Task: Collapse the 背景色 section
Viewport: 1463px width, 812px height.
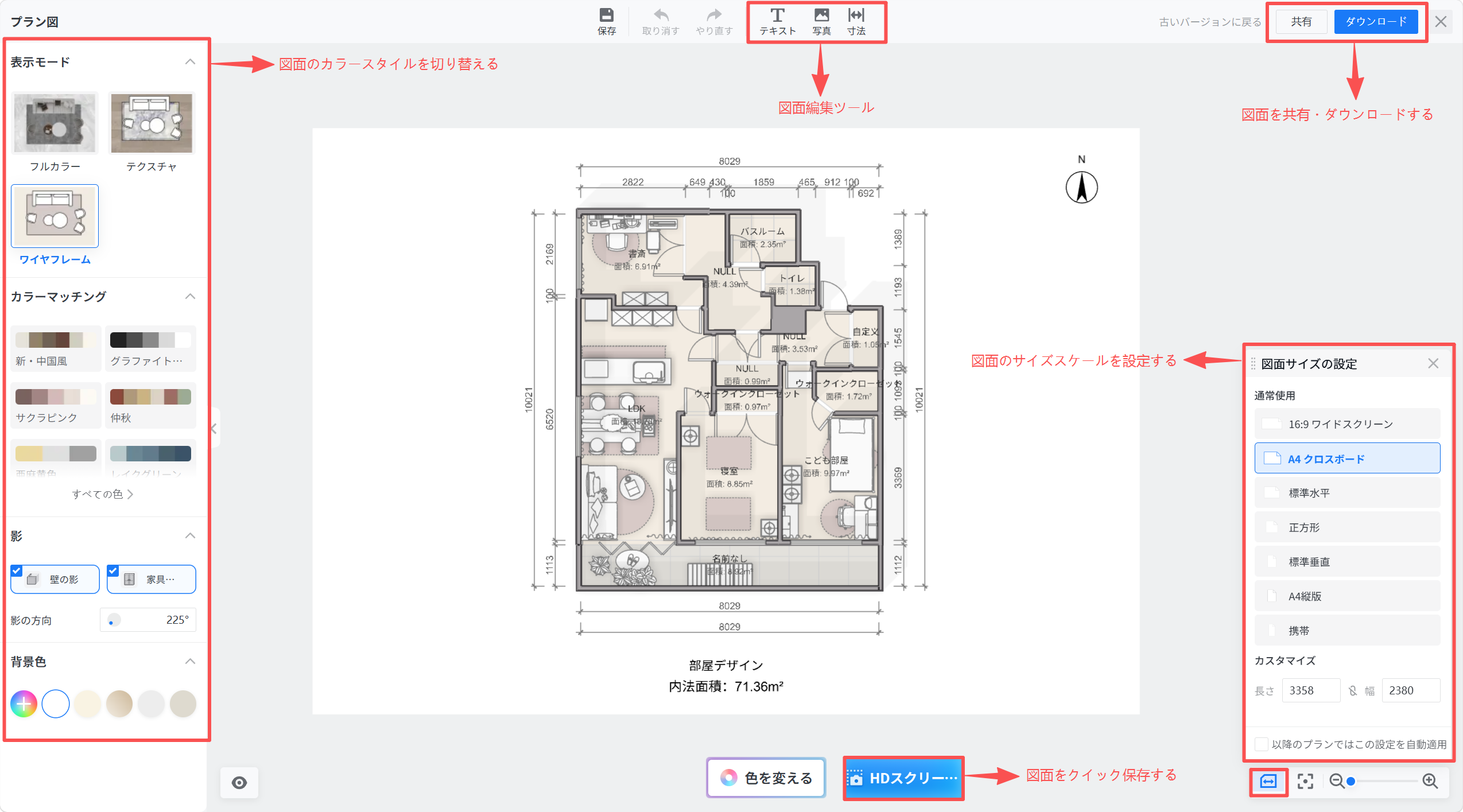Action: click(x=190, y=661)
